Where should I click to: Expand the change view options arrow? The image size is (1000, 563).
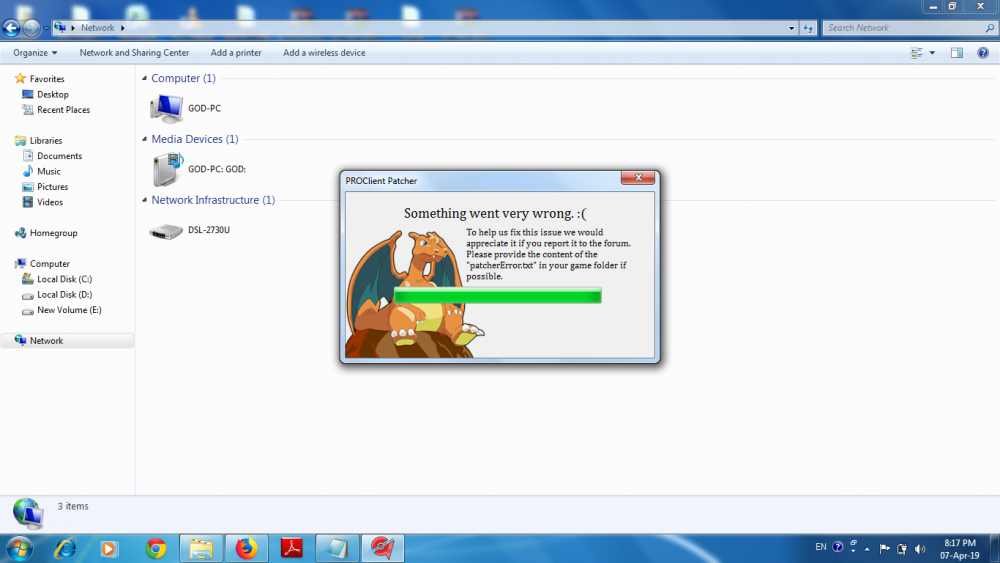click(x=932, y=53)
